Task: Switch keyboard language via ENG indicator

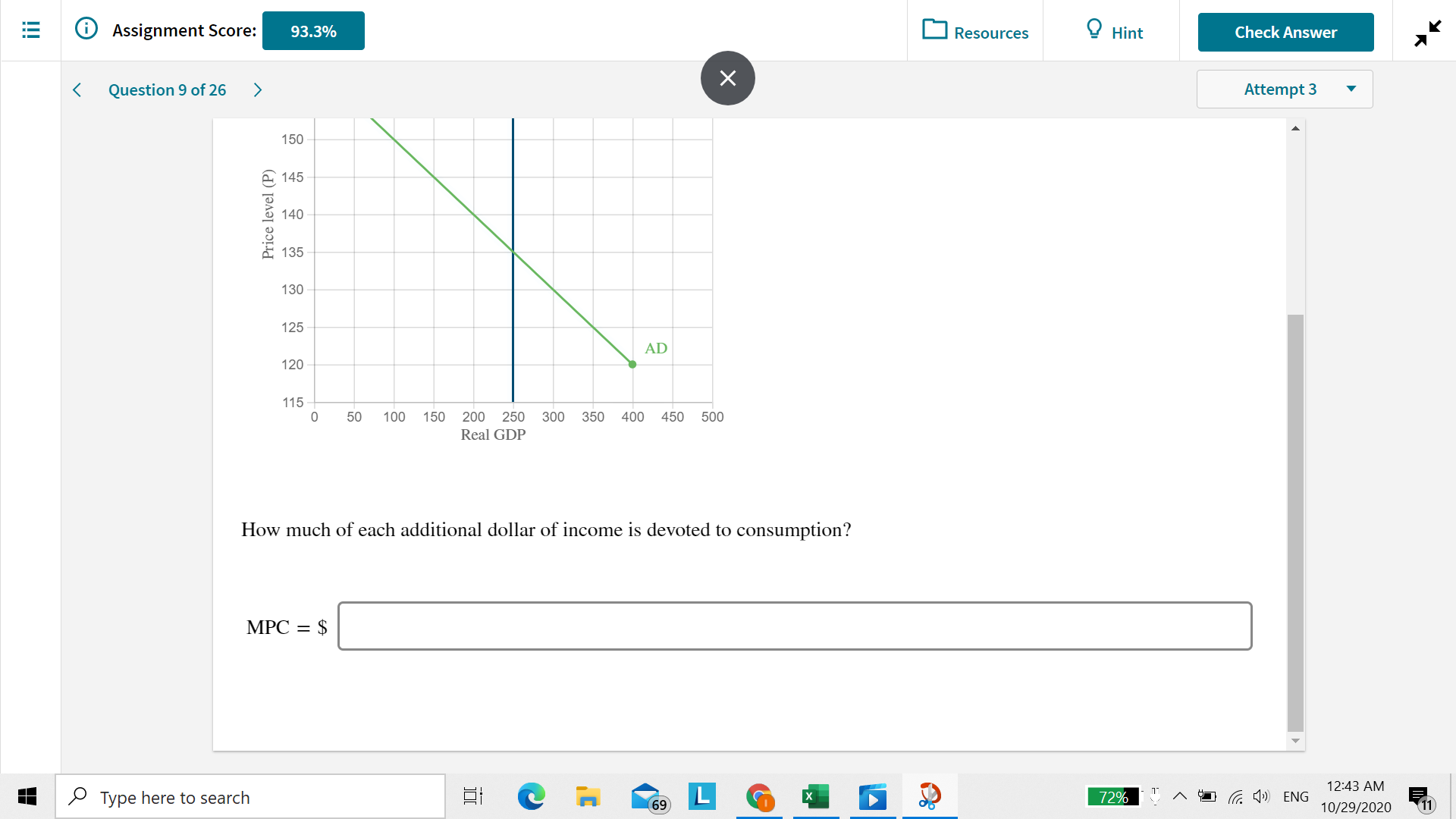Action: [x=1296, y=796]
